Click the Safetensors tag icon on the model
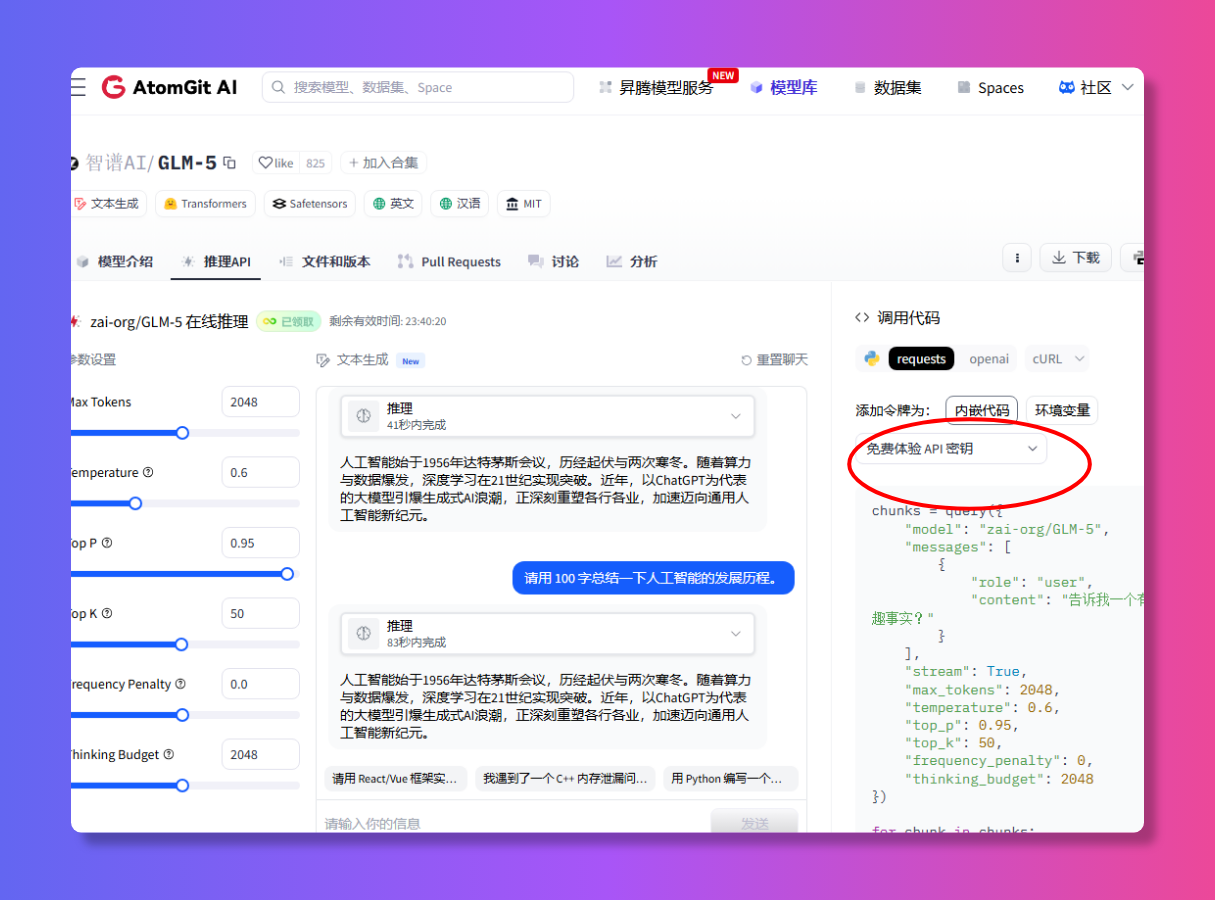Image resolution: width=1215 pixels, height=900 pixels. click(x=277, y=203)
